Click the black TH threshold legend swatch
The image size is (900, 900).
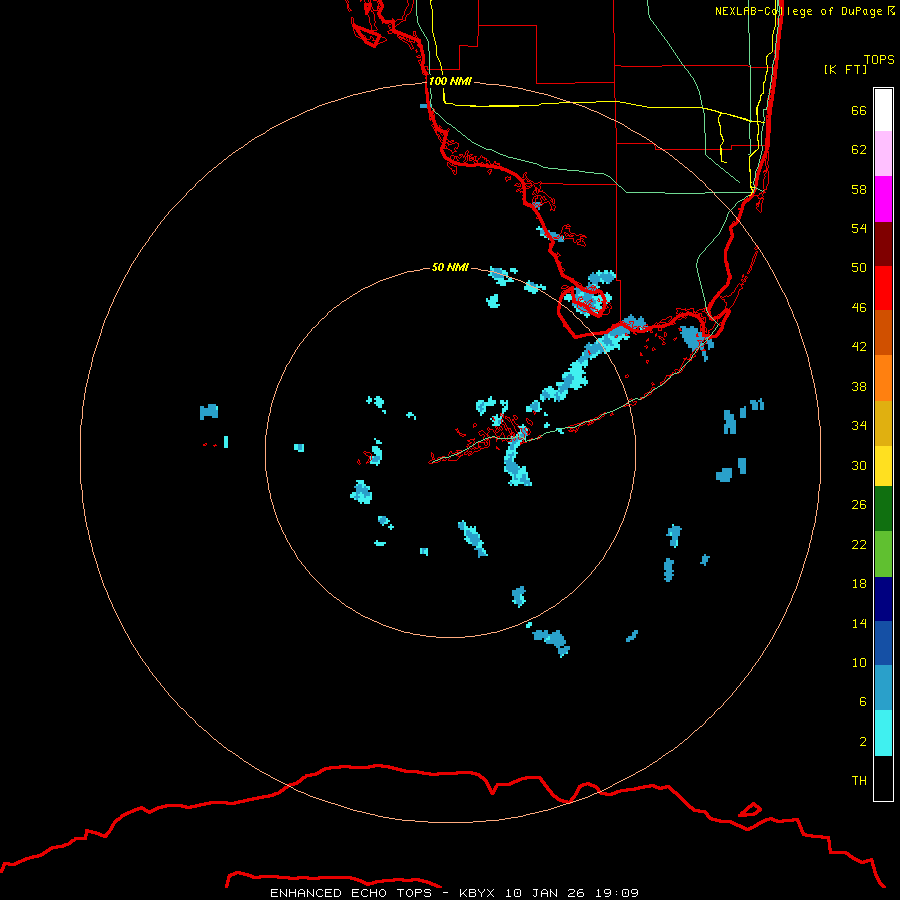tap(883, 778)
